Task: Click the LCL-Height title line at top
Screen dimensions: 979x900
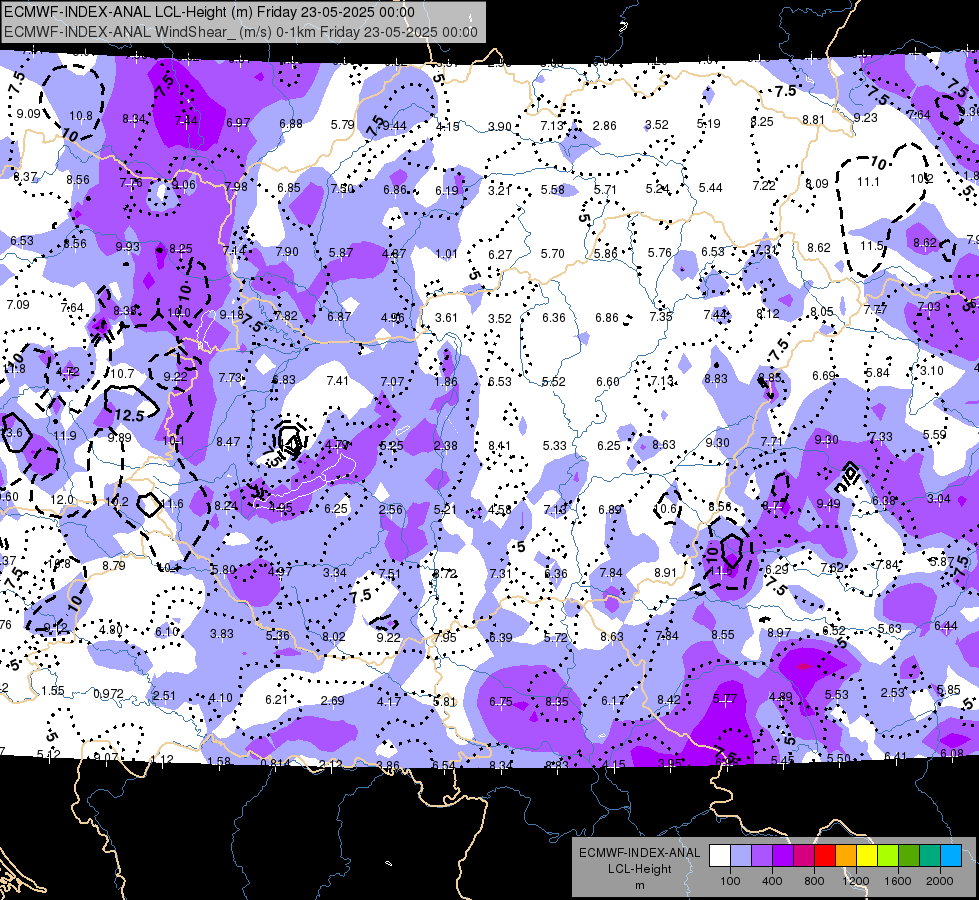Action: [x=209, y=12]
